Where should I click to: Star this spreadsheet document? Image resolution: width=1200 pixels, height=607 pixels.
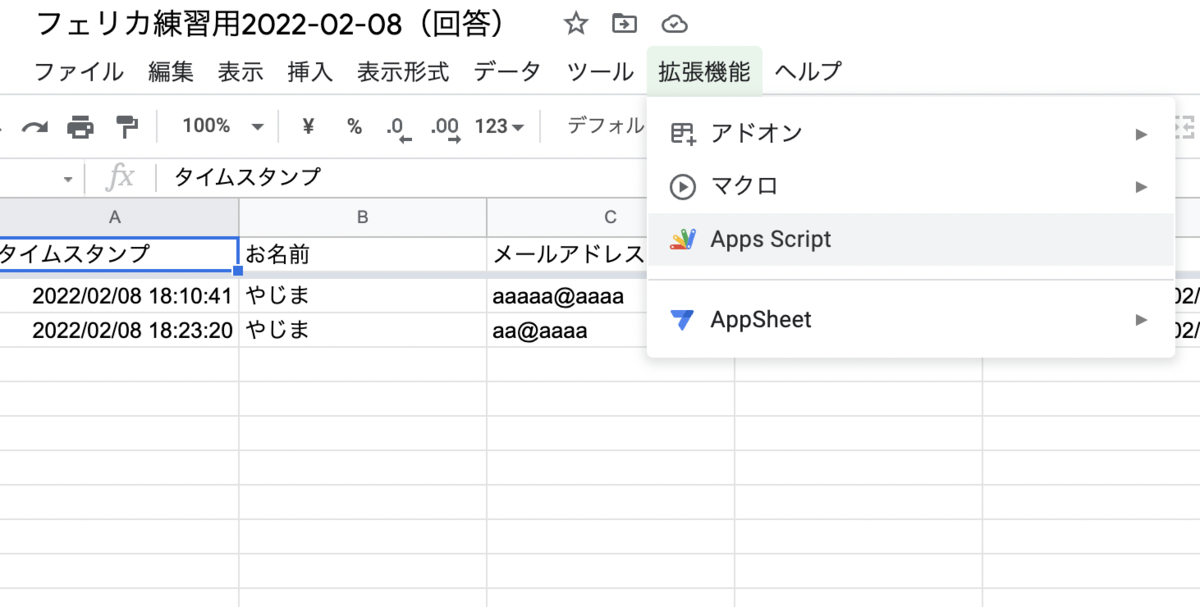pyautogui.click(x=576, y=24)
